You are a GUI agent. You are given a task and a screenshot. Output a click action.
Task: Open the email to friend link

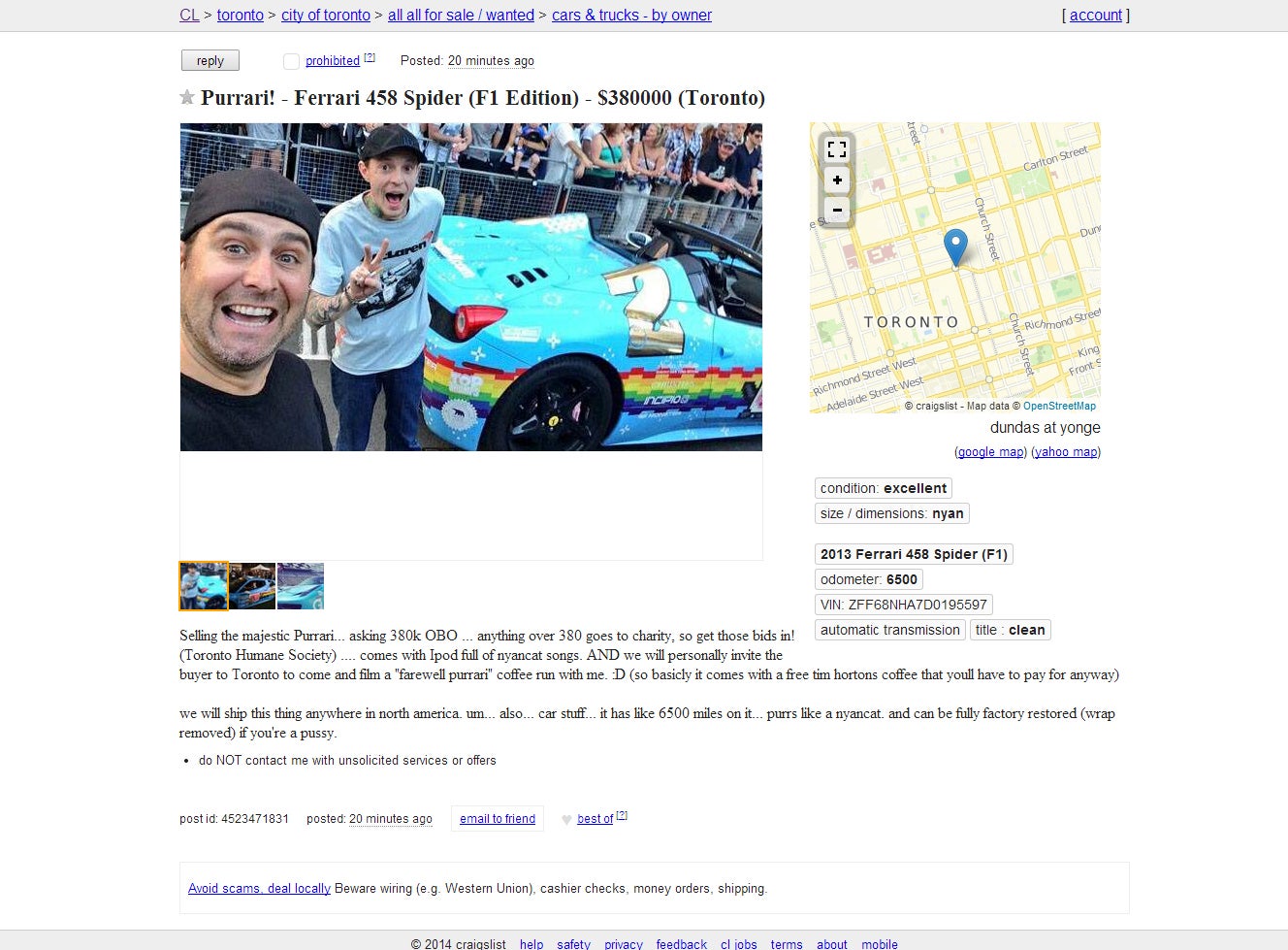(x=498, y=819)
